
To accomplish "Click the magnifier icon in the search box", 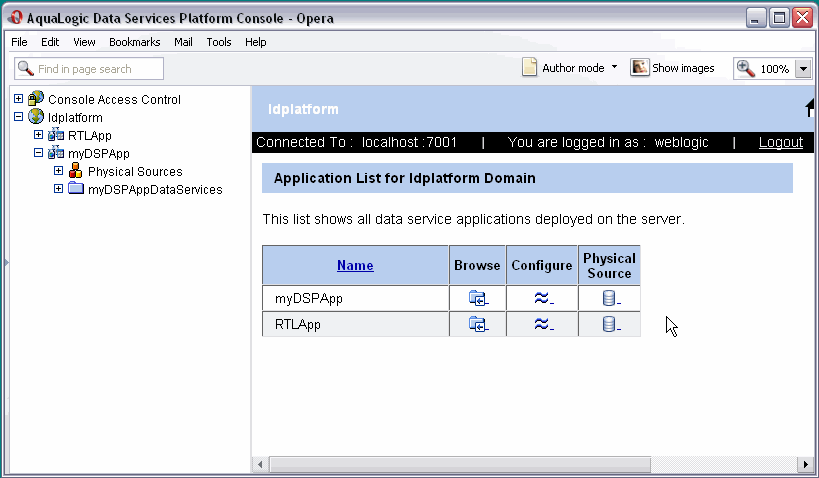I will click(x=26, y=68).
